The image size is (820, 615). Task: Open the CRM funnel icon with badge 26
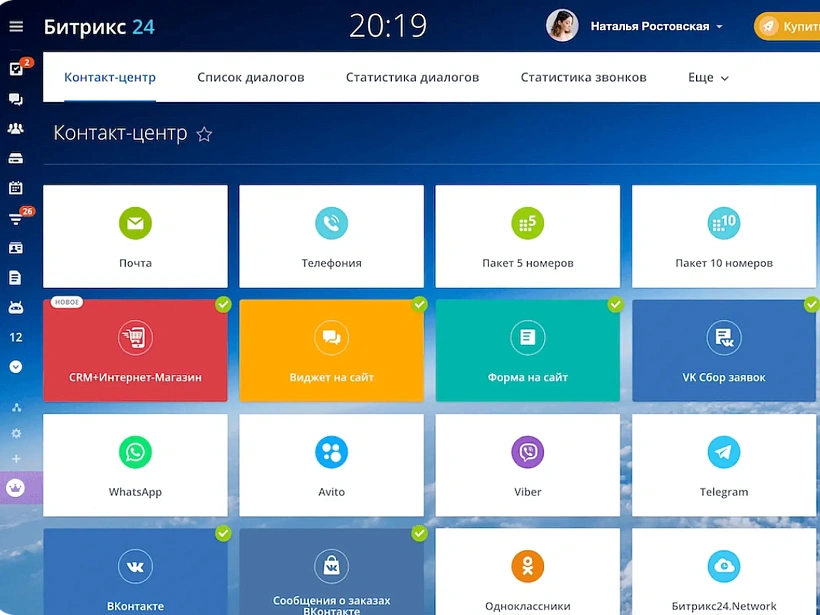[16, 218]
